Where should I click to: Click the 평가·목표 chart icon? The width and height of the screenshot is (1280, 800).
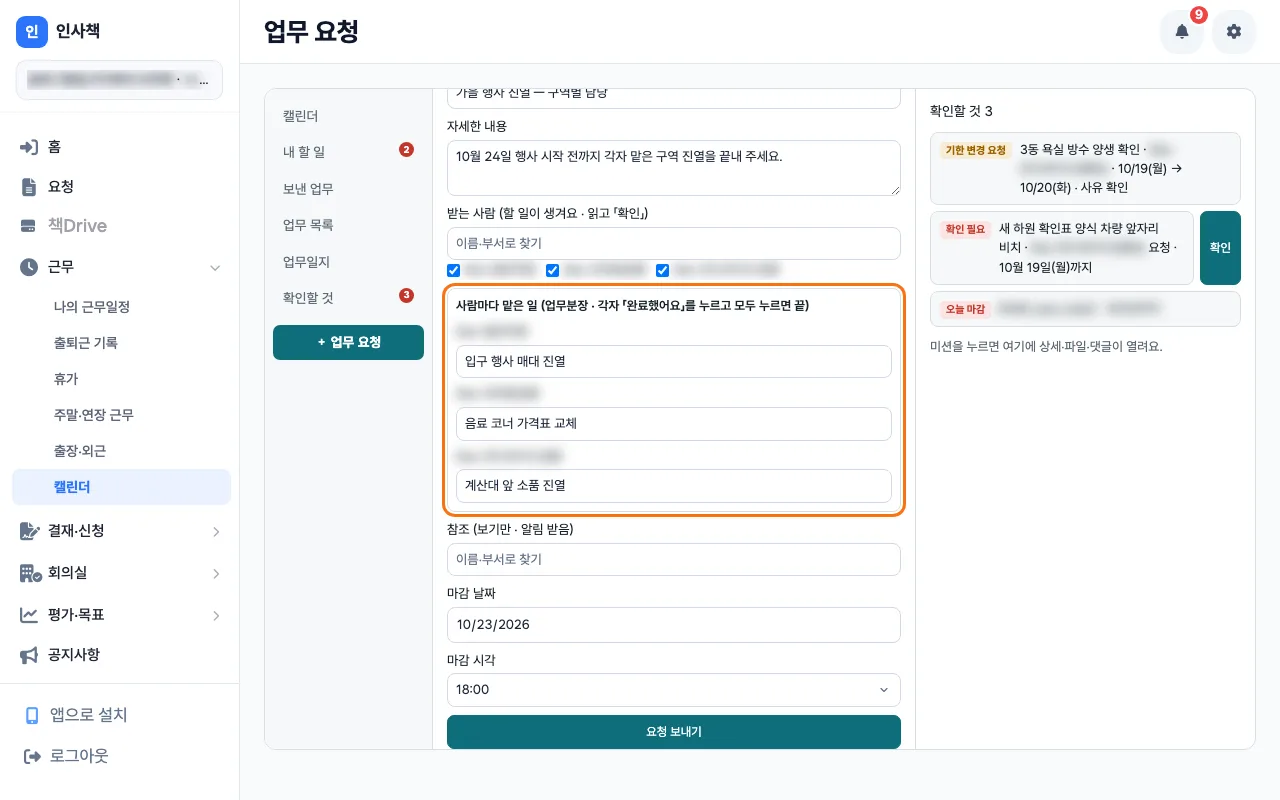pyautogui.click(x=29, y=615)
